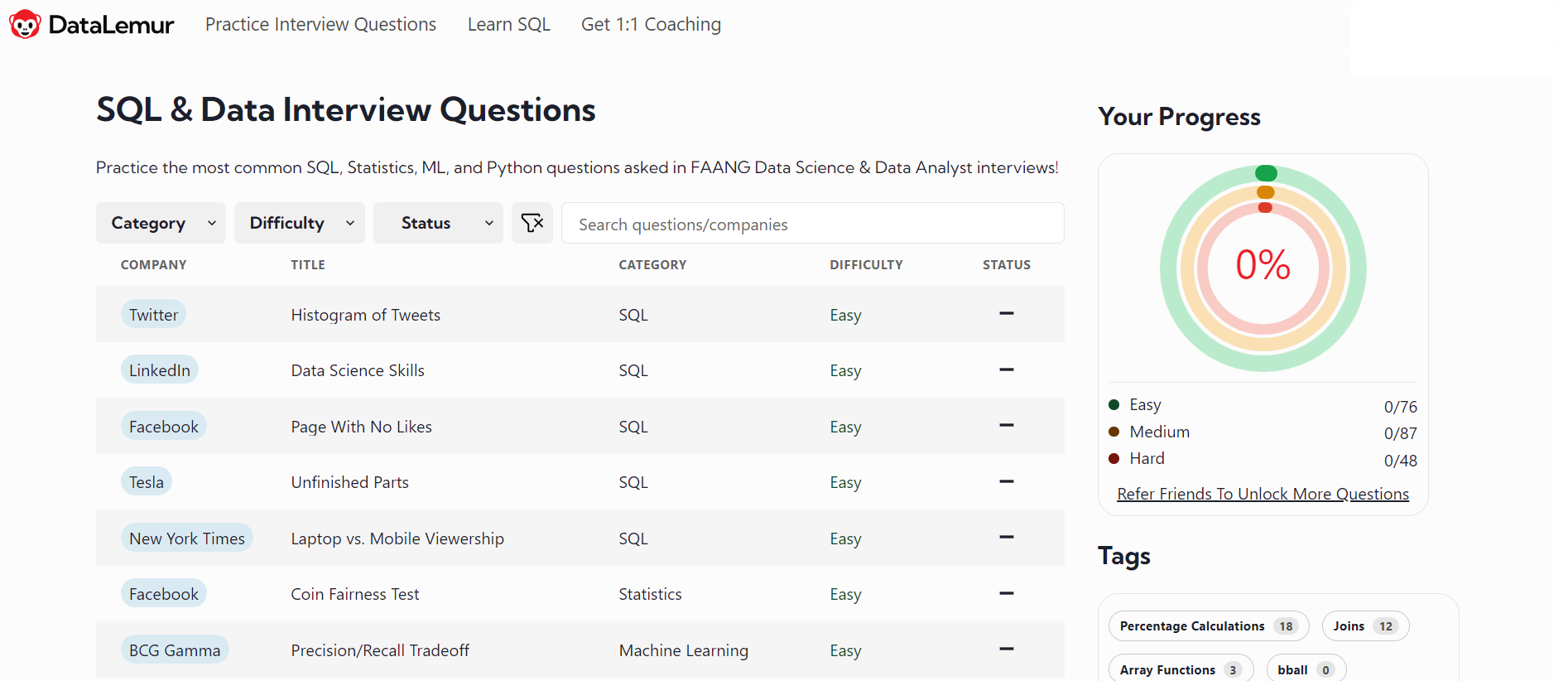The image size is (1568, 681).
Task: Click the red Hard legend dot
Action: tap(1114, 458)
